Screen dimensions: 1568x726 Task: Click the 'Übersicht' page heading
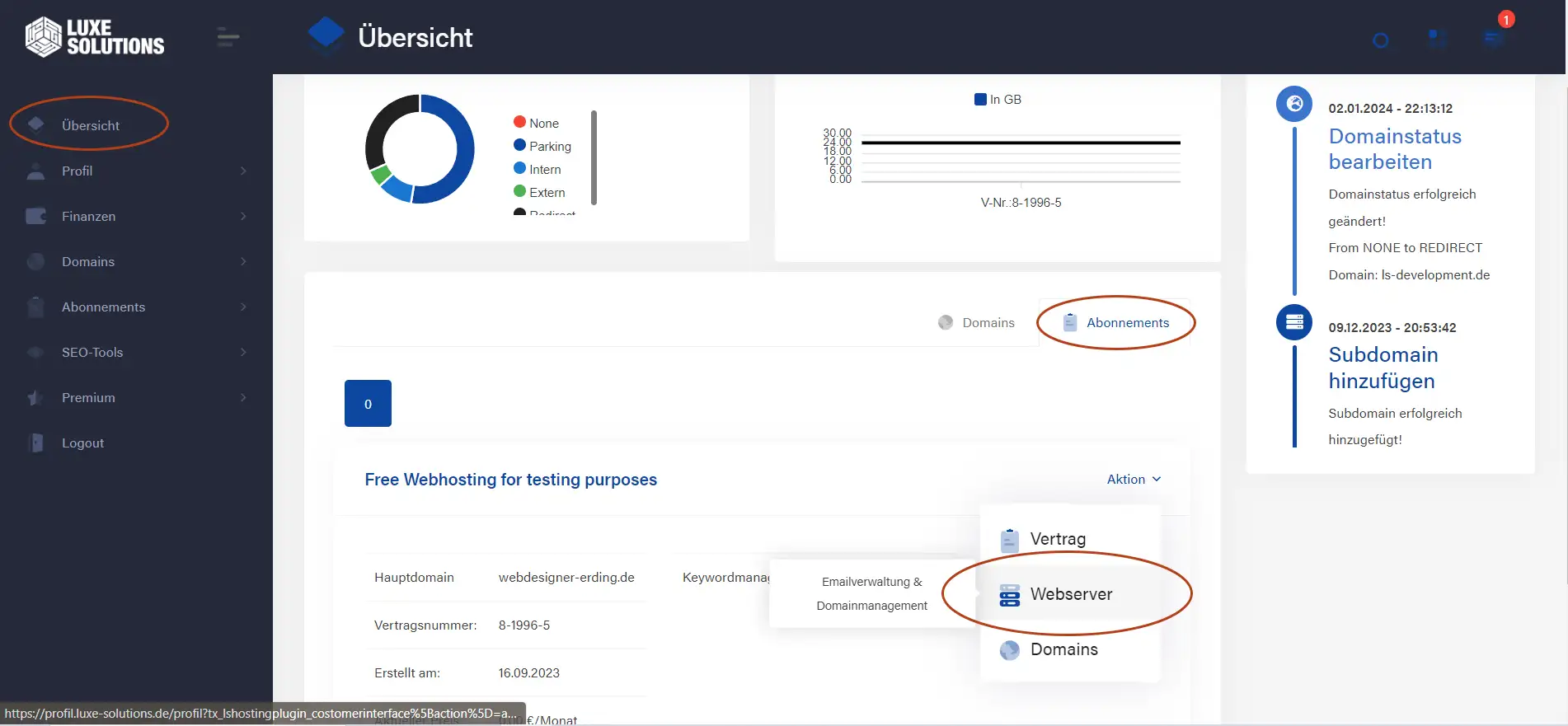click(415, 37)
